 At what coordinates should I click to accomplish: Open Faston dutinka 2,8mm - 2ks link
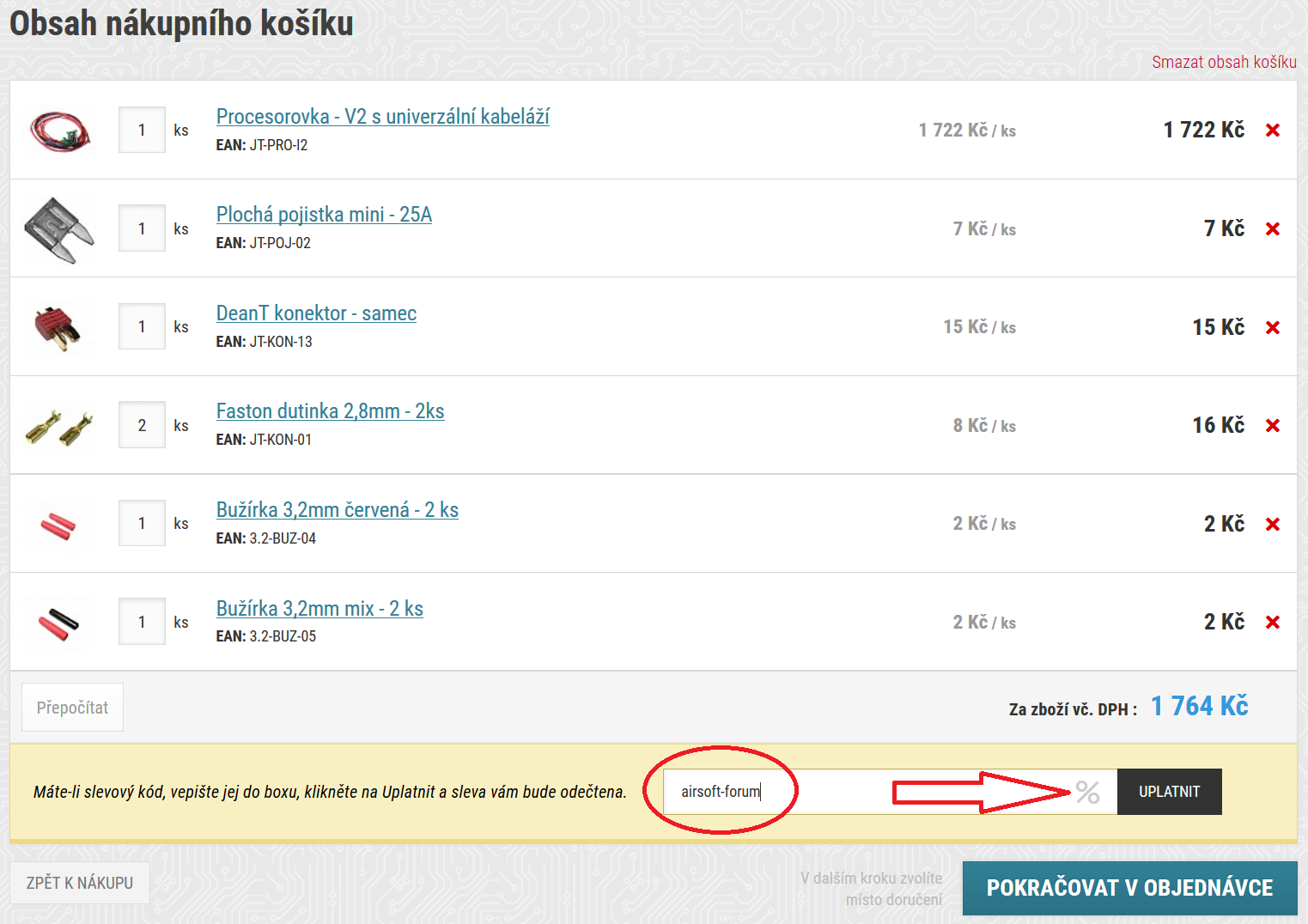click(x=331, y=411)
